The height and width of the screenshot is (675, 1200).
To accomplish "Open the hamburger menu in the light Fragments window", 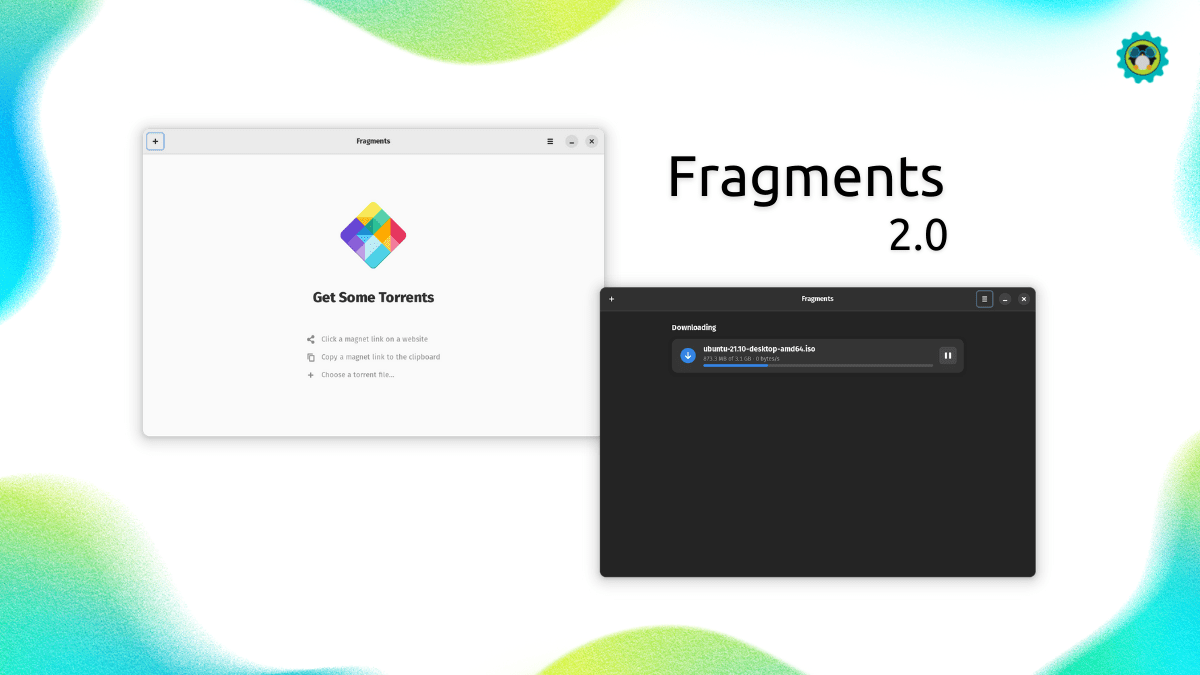I will tap(550, 141).
